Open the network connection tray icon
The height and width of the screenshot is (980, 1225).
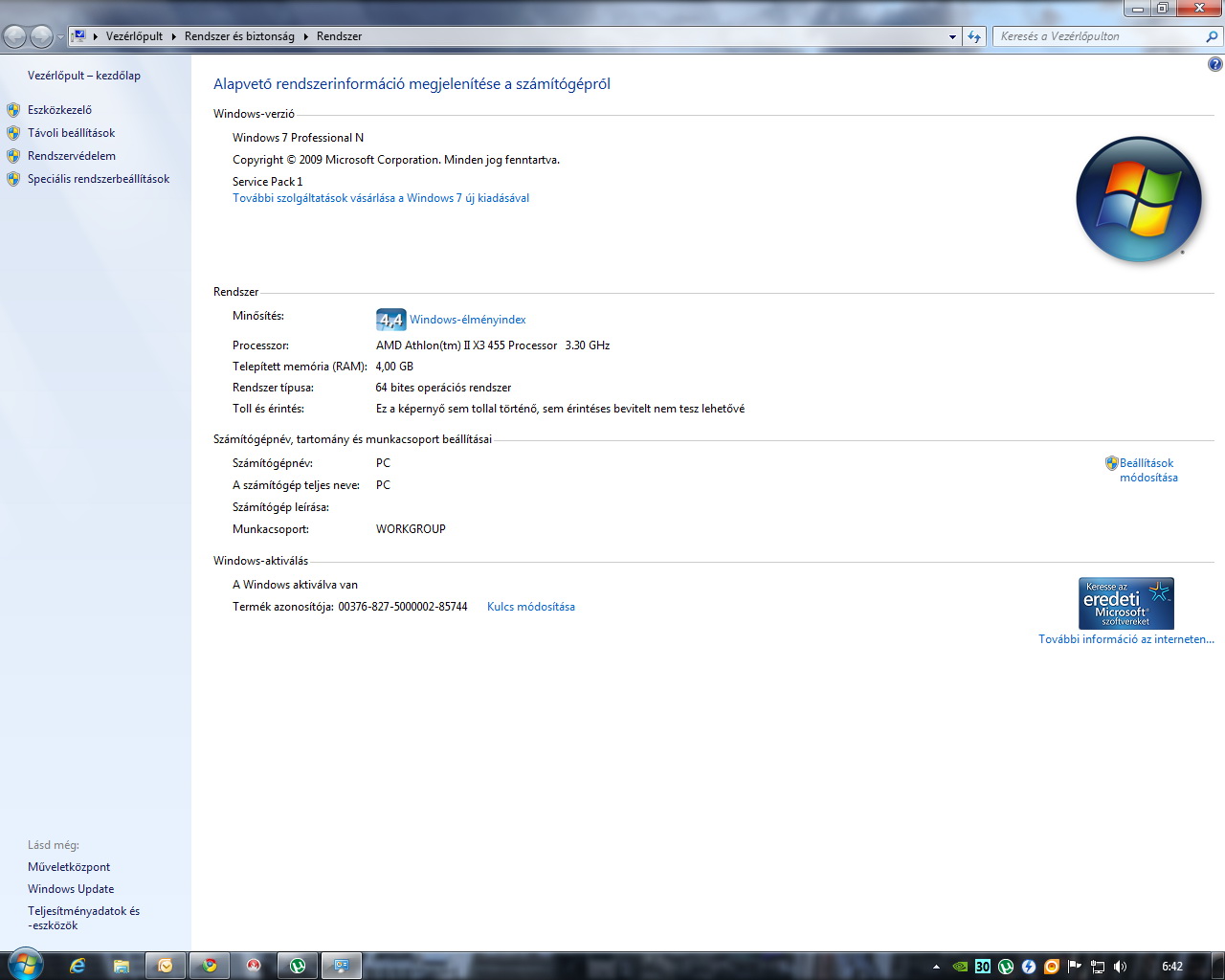[1098, 967]
